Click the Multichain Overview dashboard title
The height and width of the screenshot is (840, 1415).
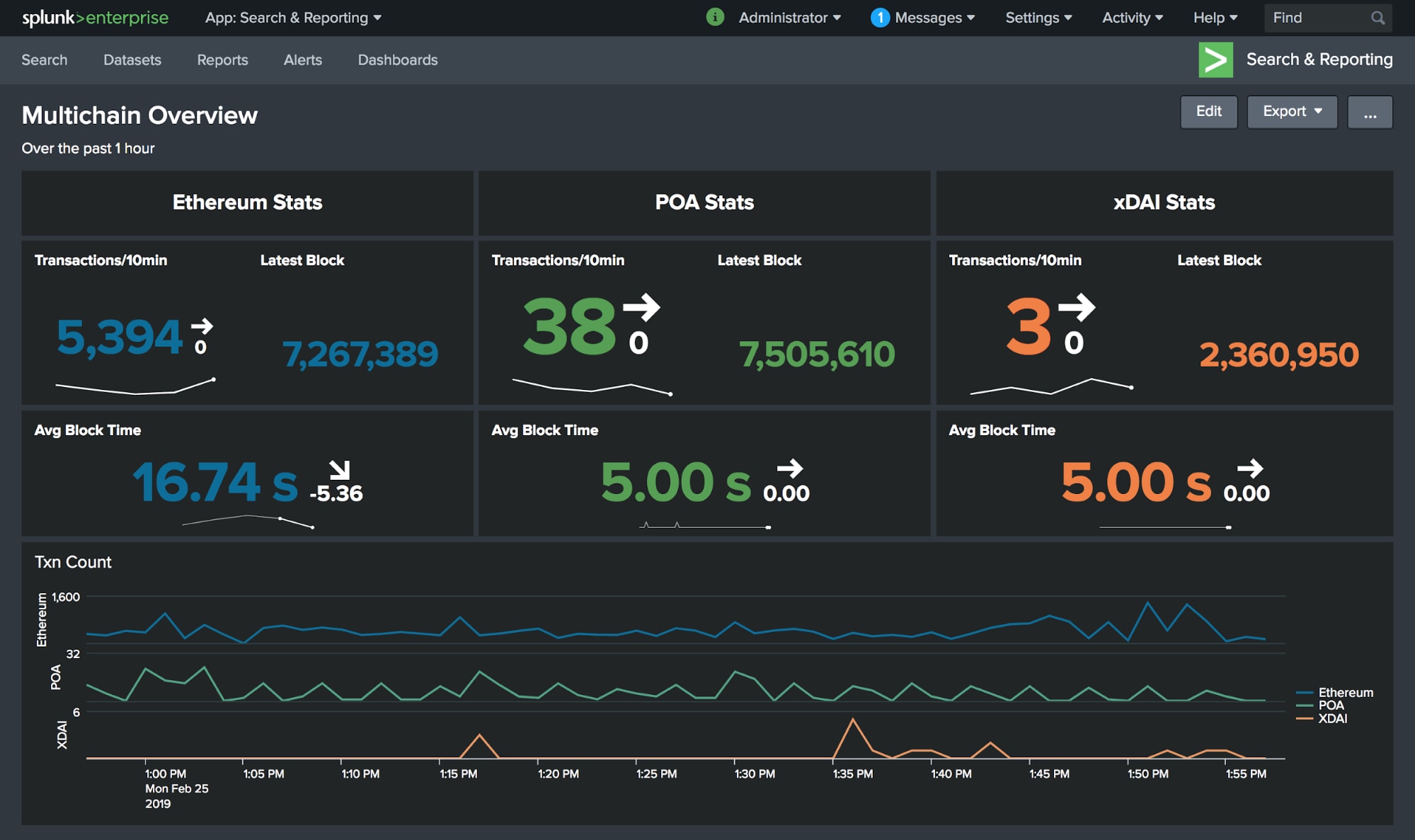[139, 115]
